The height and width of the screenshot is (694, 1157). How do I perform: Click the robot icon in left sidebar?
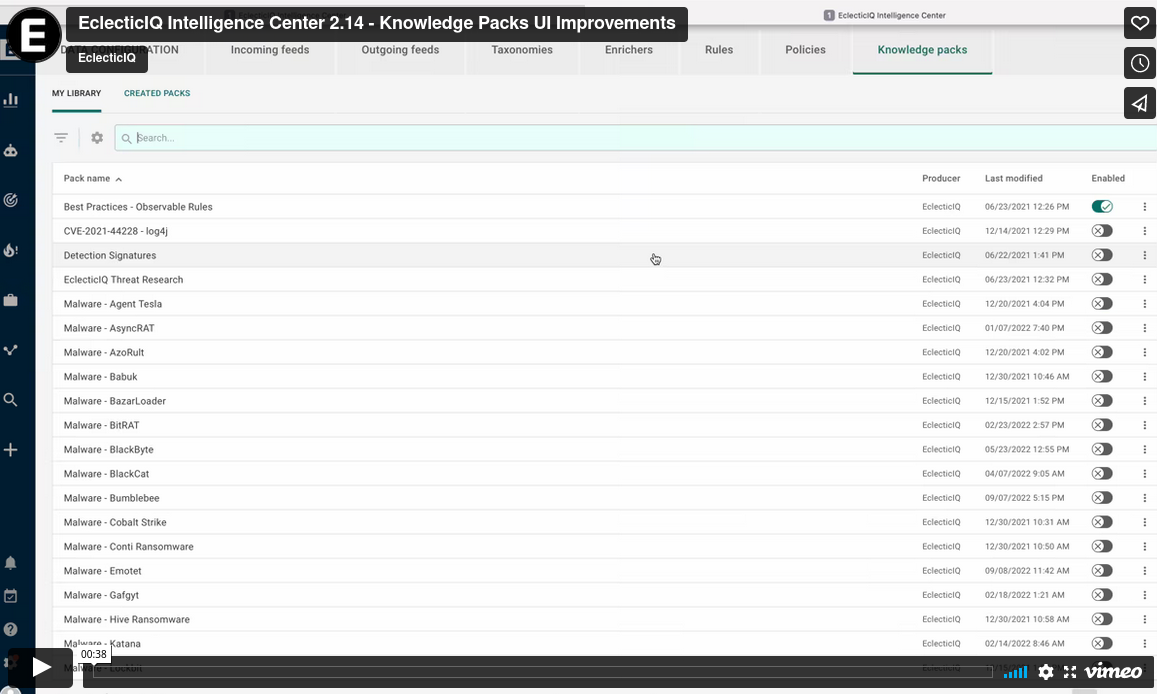click(11, 151)
